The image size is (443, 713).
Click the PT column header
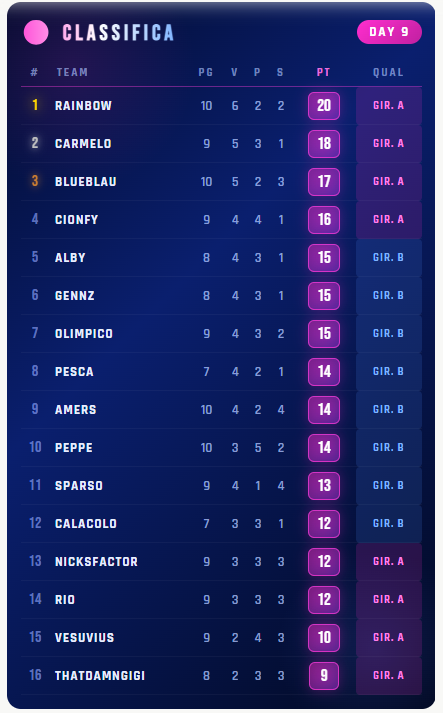point(323,72)
